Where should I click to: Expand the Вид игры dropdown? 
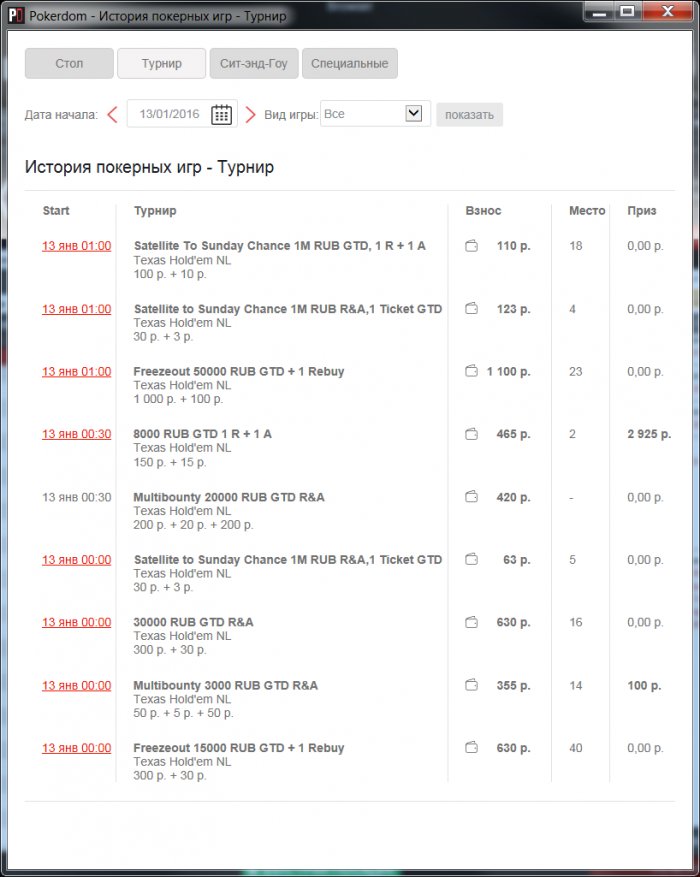click(414, 114)
